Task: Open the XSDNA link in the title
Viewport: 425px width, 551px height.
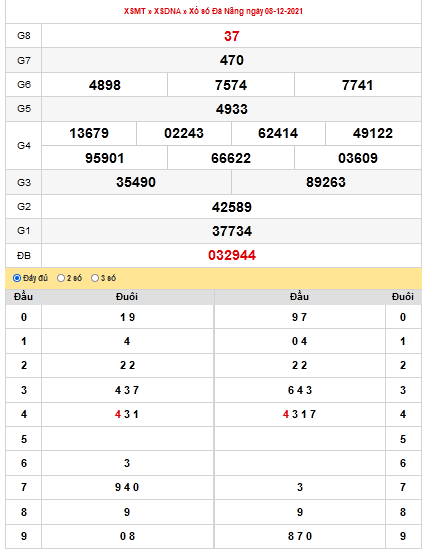Action: pos(167,11)
